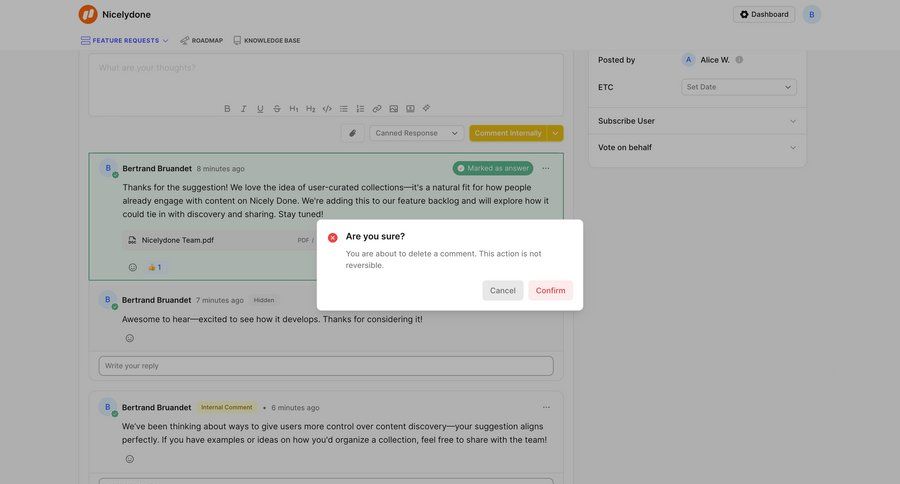
Task: Click '7 minutes ago' timestamp
Action: point(220,300)
